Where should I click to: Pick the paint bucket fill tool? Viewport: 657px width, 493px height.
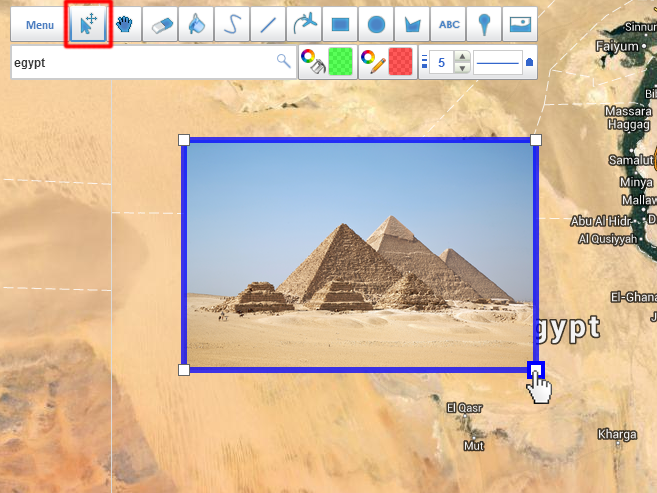click(x=196, y=24)
